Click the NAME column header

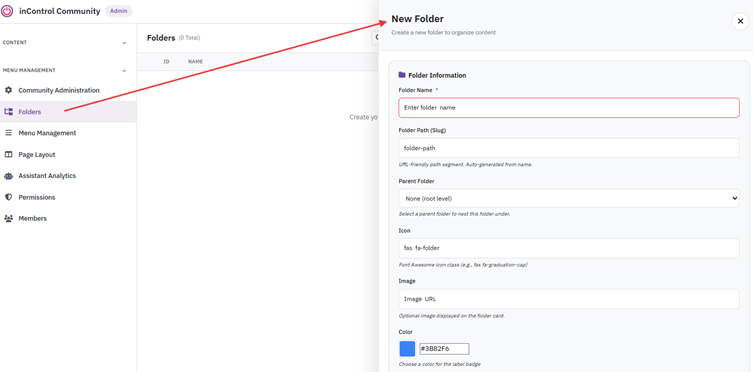[195, 61]
